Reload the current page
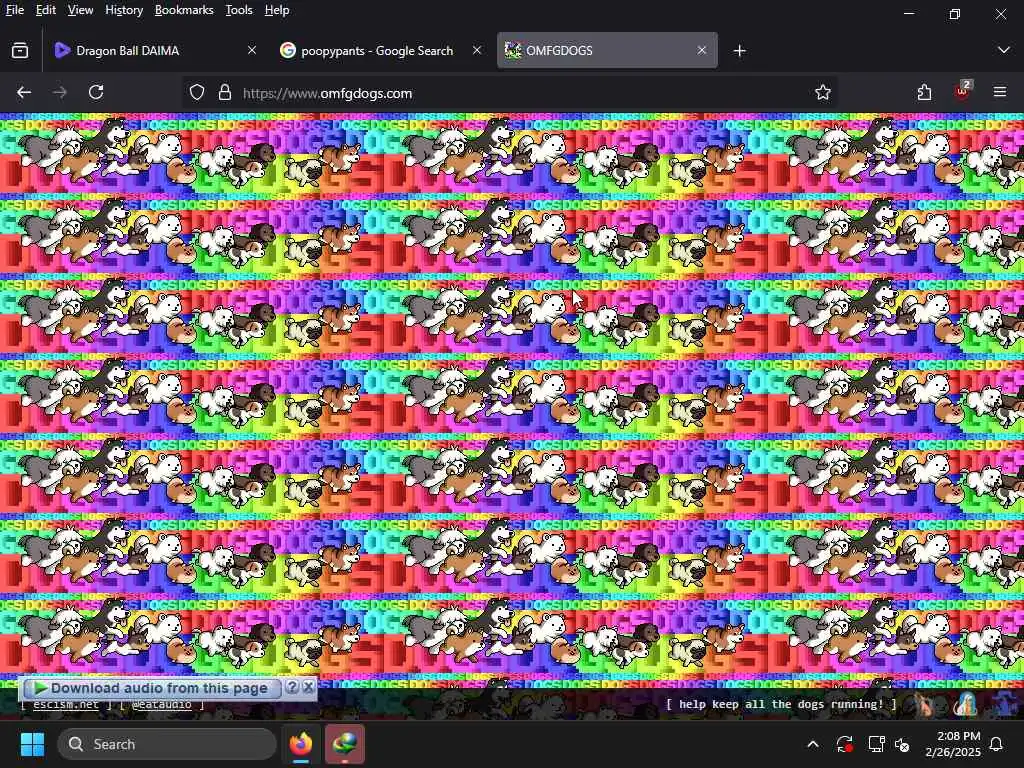The height and width of the screenshot is (768, 1024). pos(96,93)
